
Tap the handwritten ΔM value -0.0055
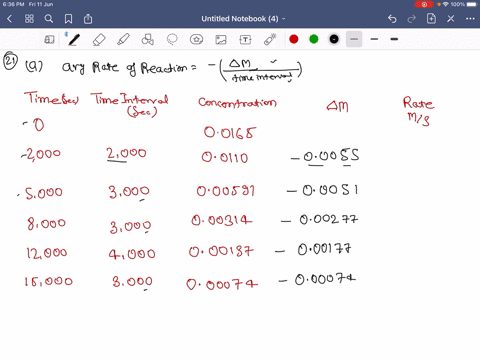coord(325,157)
